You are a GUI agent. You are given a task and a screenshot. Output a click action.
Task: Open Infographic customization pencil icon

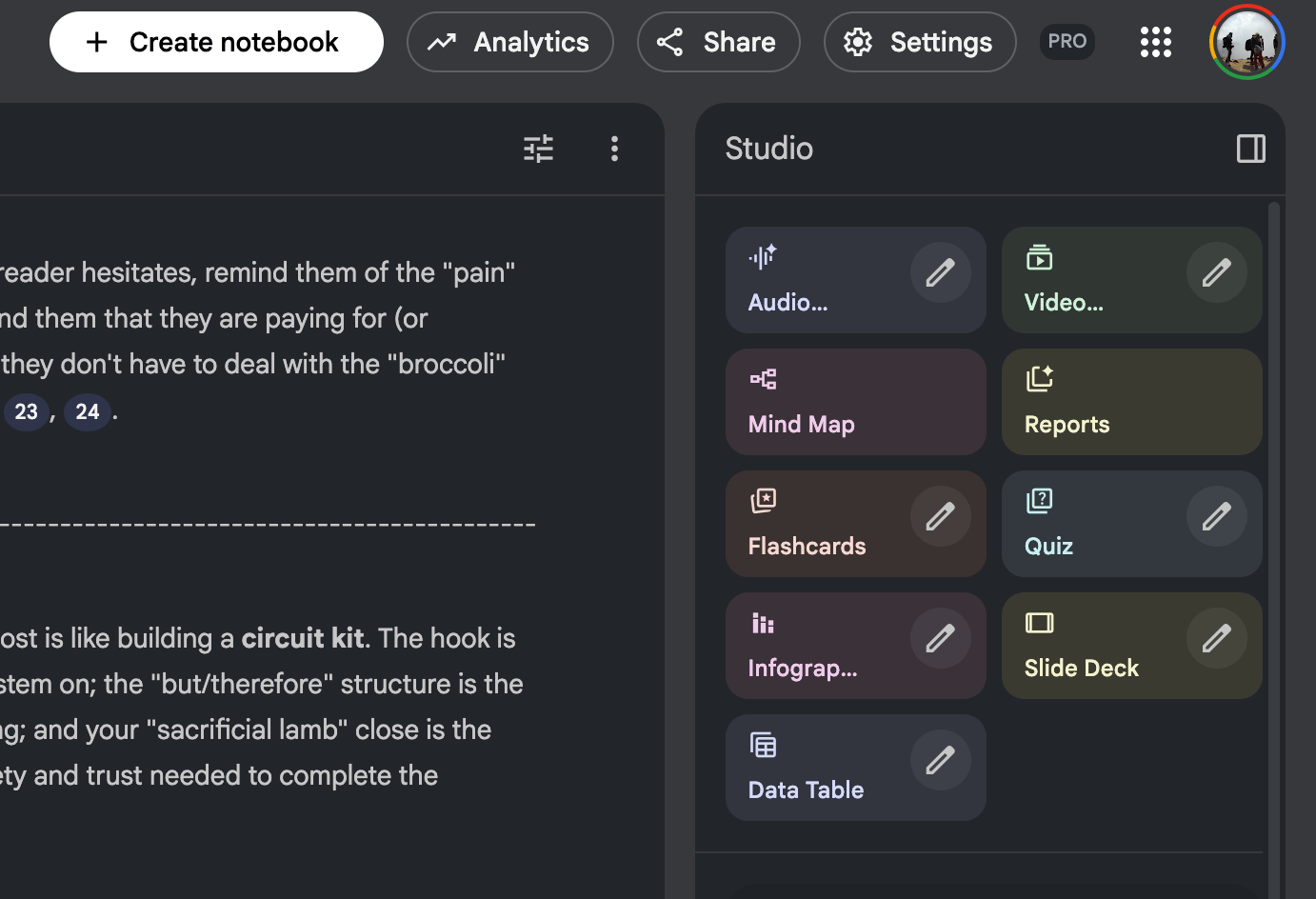pos(940,639)
